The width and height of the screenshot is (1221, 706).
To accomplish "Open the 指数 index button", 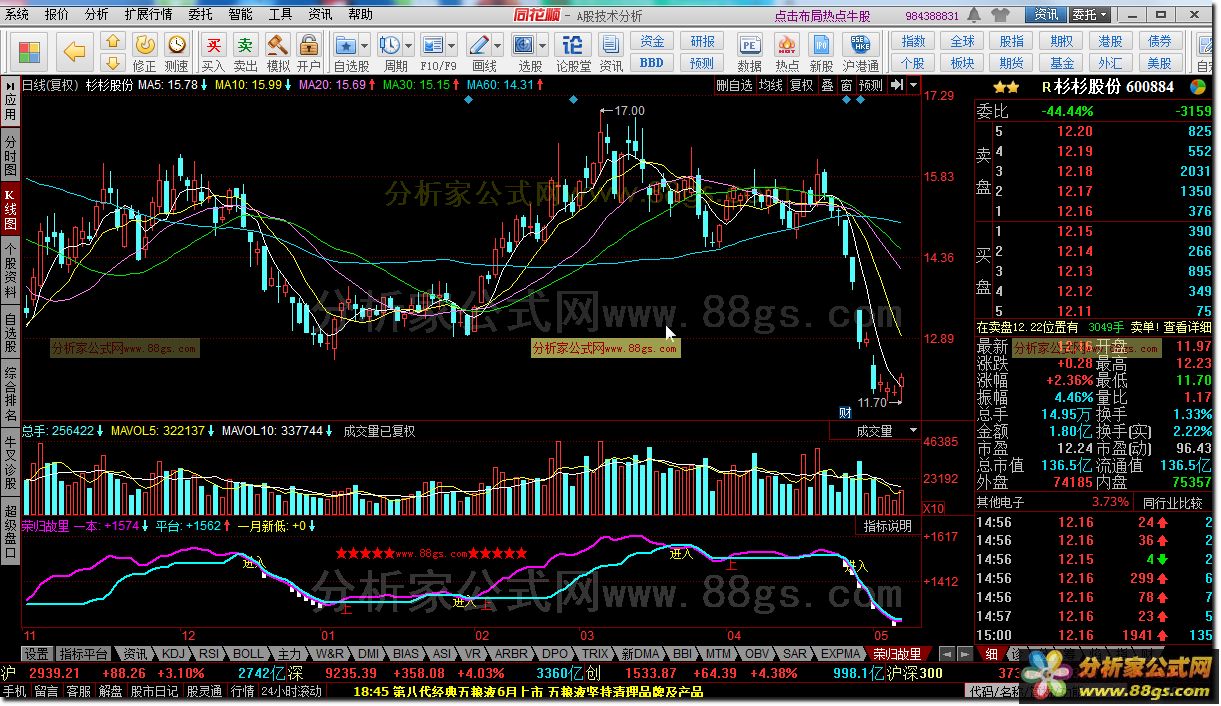I will click(913, 41).
